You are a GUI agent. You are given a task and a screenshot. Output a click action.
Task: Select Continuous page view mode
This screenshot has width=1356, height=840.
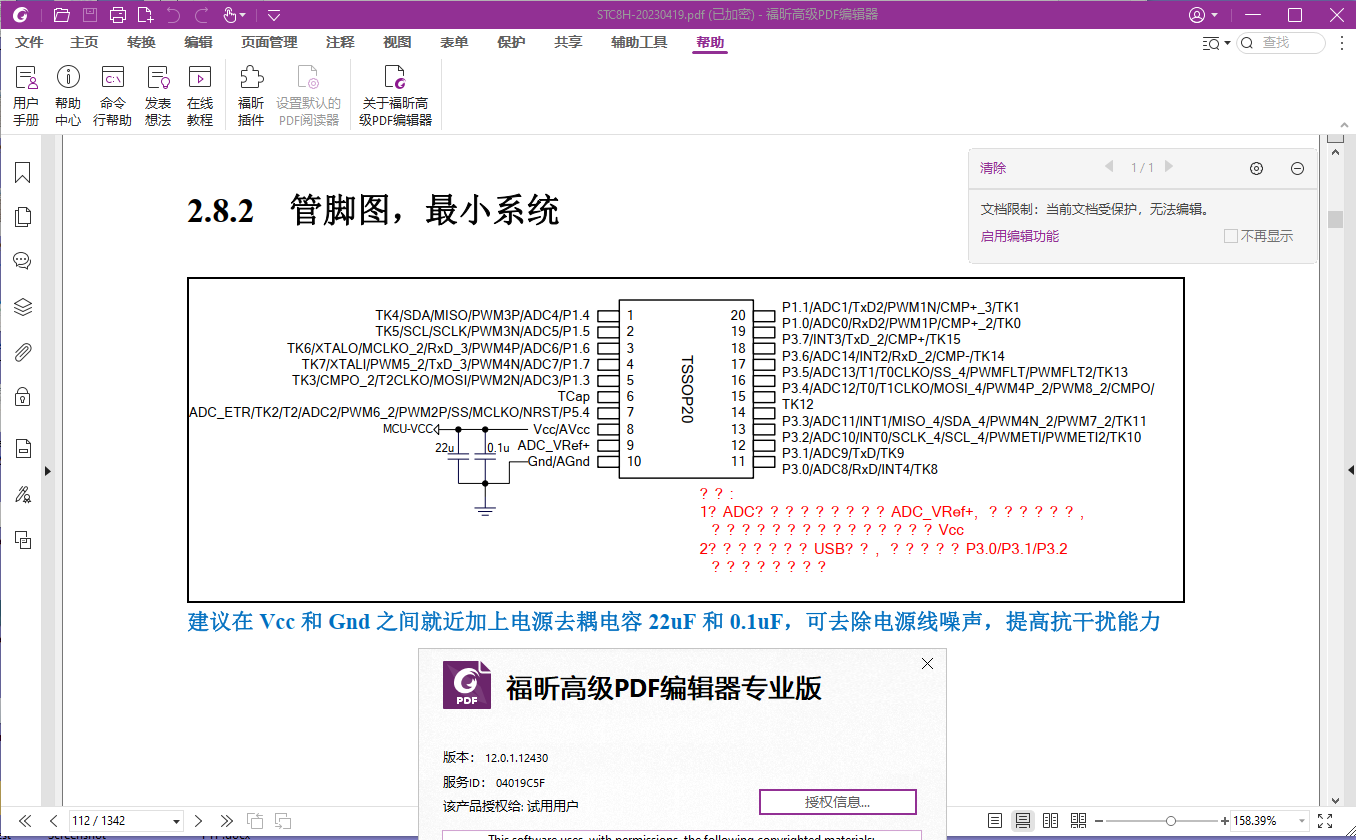point(1022,821)
